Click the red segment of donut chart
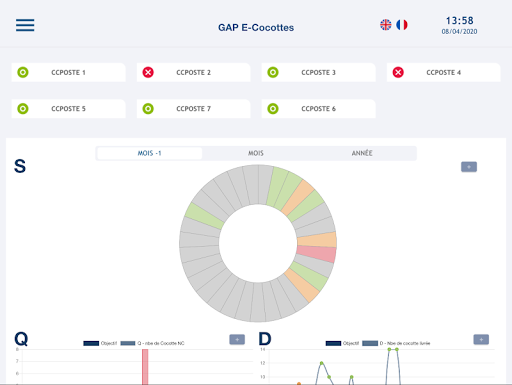 click(x=316, y=254)
